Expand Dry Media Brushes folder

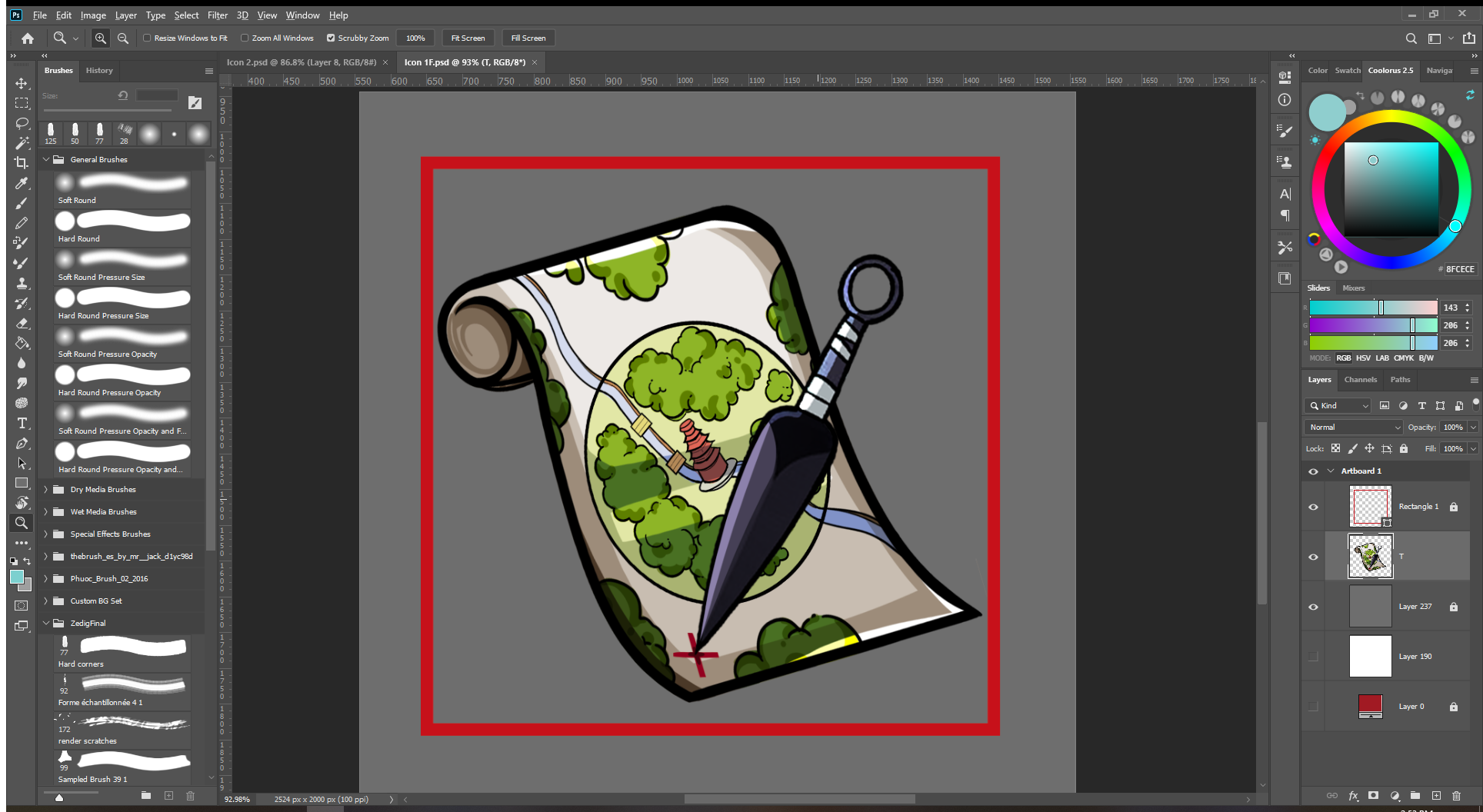[46, 489]
